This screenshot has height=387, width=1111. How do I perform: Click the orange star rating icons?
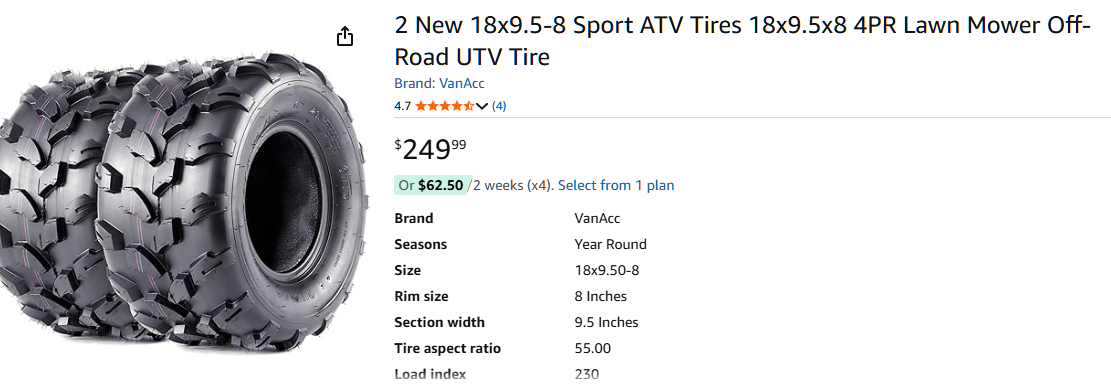point(444,106)
